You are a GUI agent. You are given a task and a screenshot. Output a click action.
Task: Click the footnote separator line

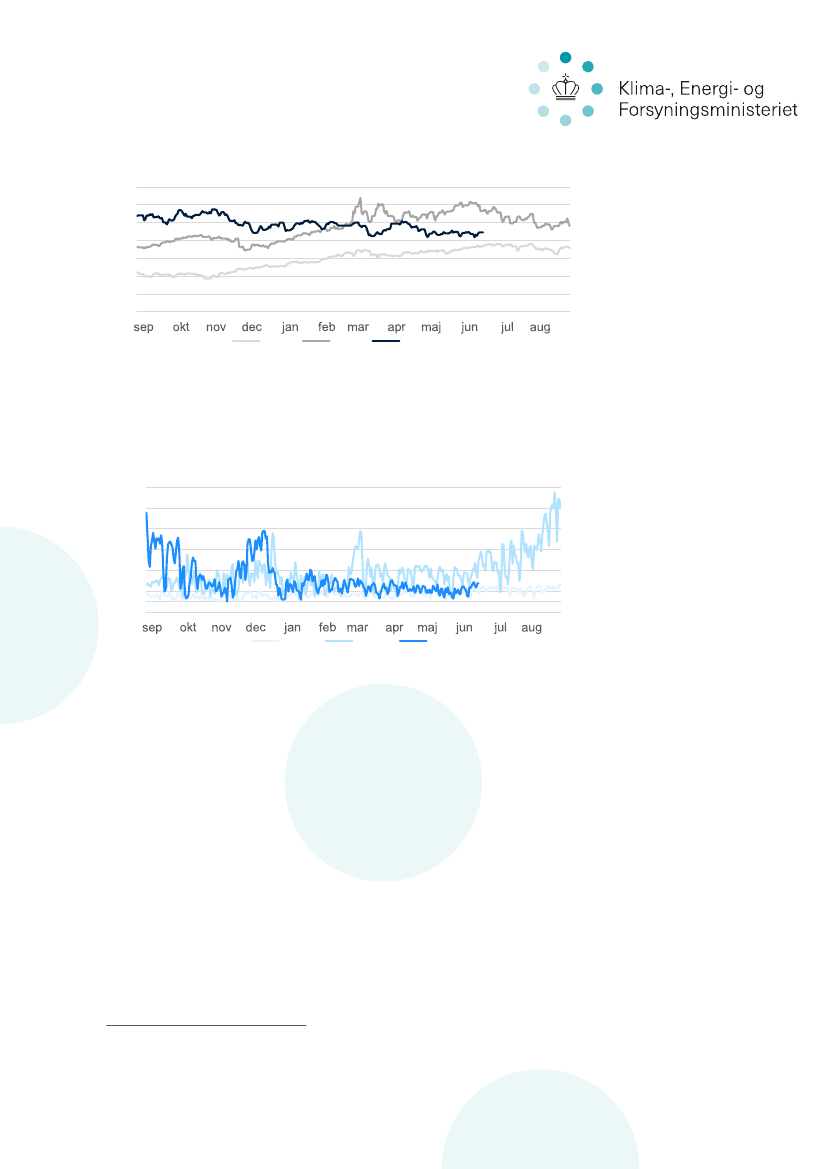[x=205, y=1025]
